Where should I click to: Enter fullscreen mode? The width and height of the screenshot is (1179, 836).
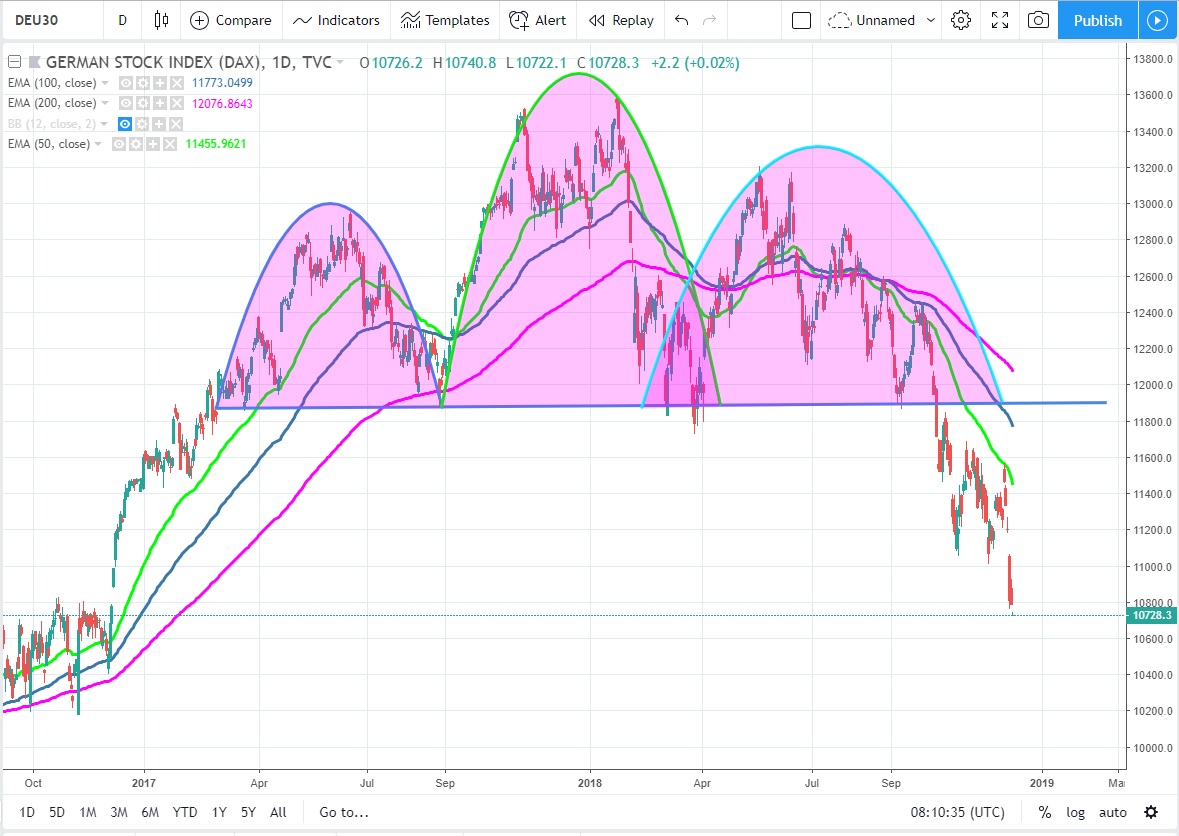point(999,20)
